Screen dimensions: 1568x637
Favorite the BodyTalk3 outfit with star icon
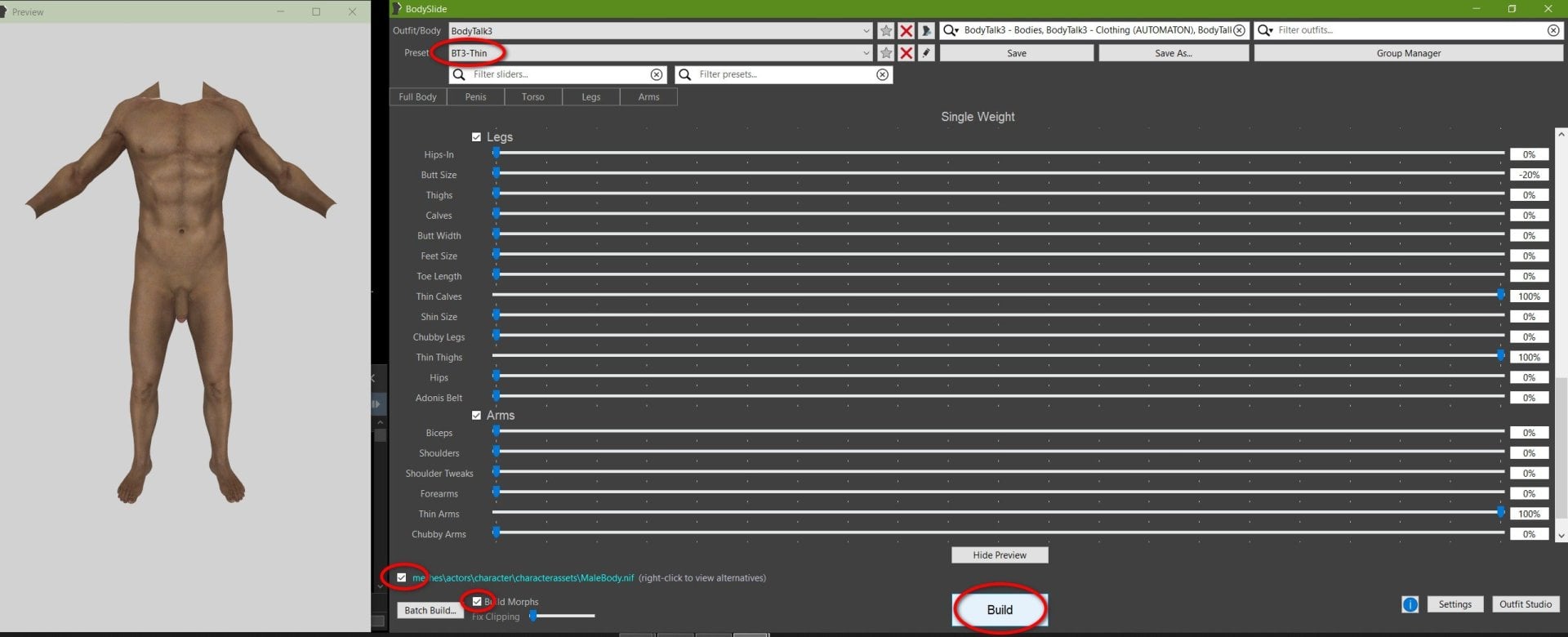pyautogui.click(x=886, y=31)
